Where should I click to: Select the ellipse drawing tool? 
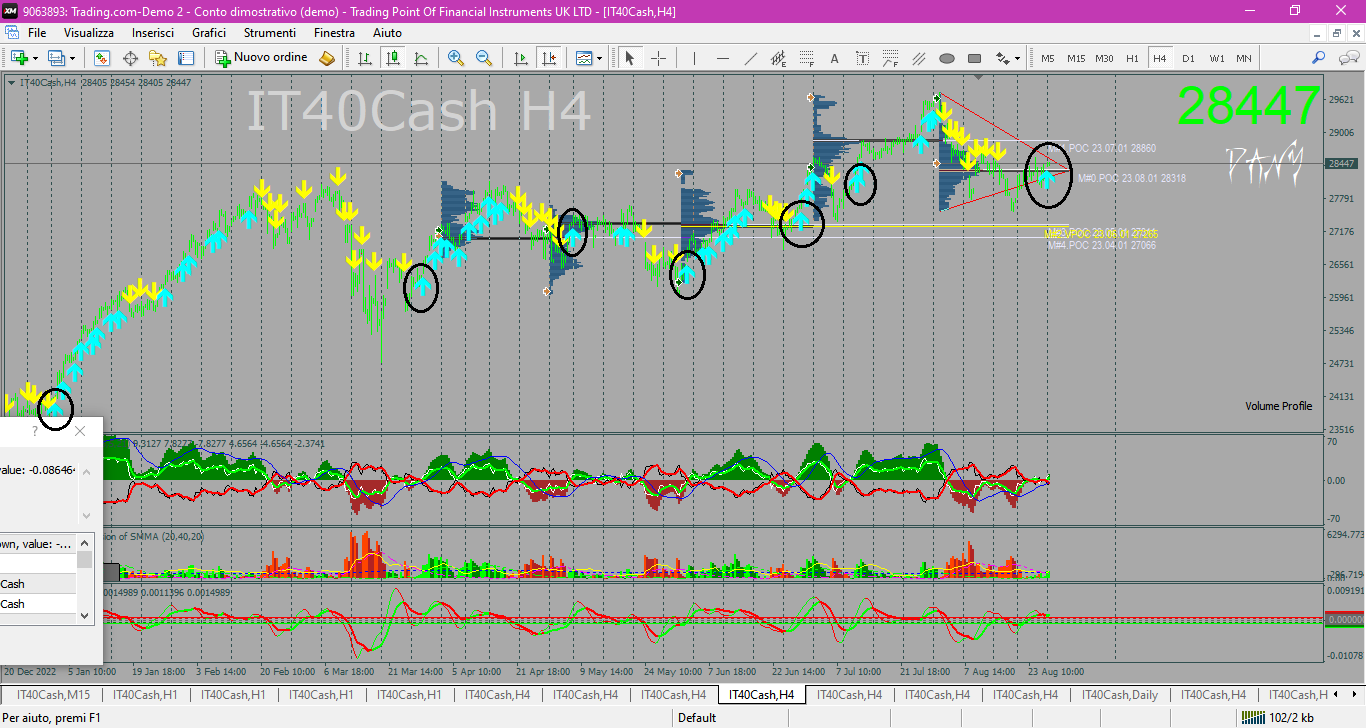tap(946, 58)
